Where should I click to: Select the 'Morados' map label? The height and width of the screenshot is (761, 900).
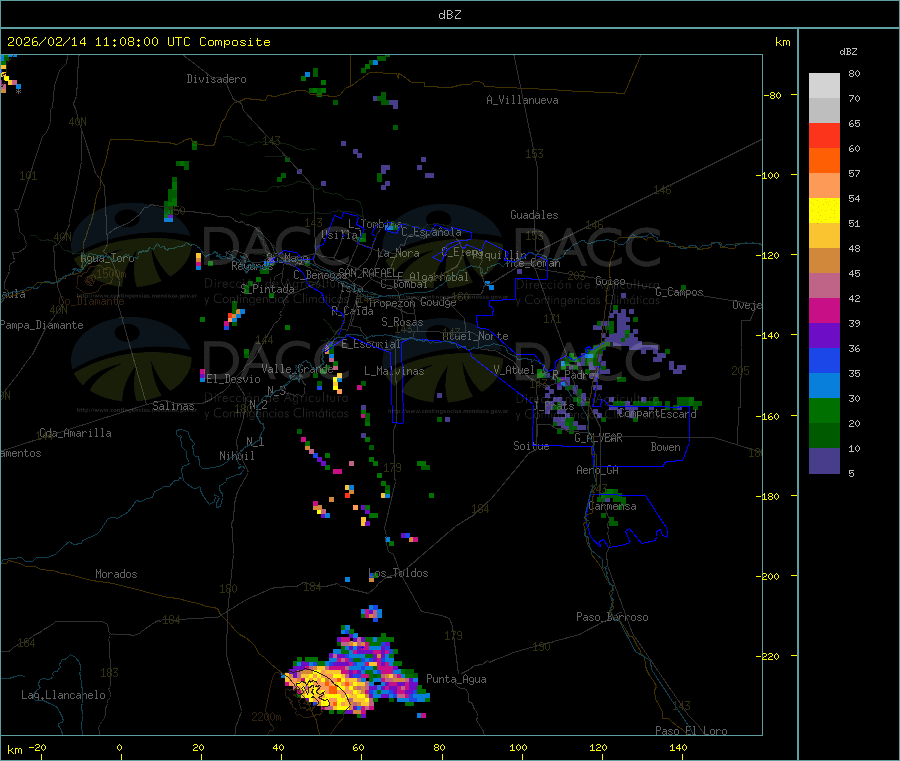pos(116,574)
